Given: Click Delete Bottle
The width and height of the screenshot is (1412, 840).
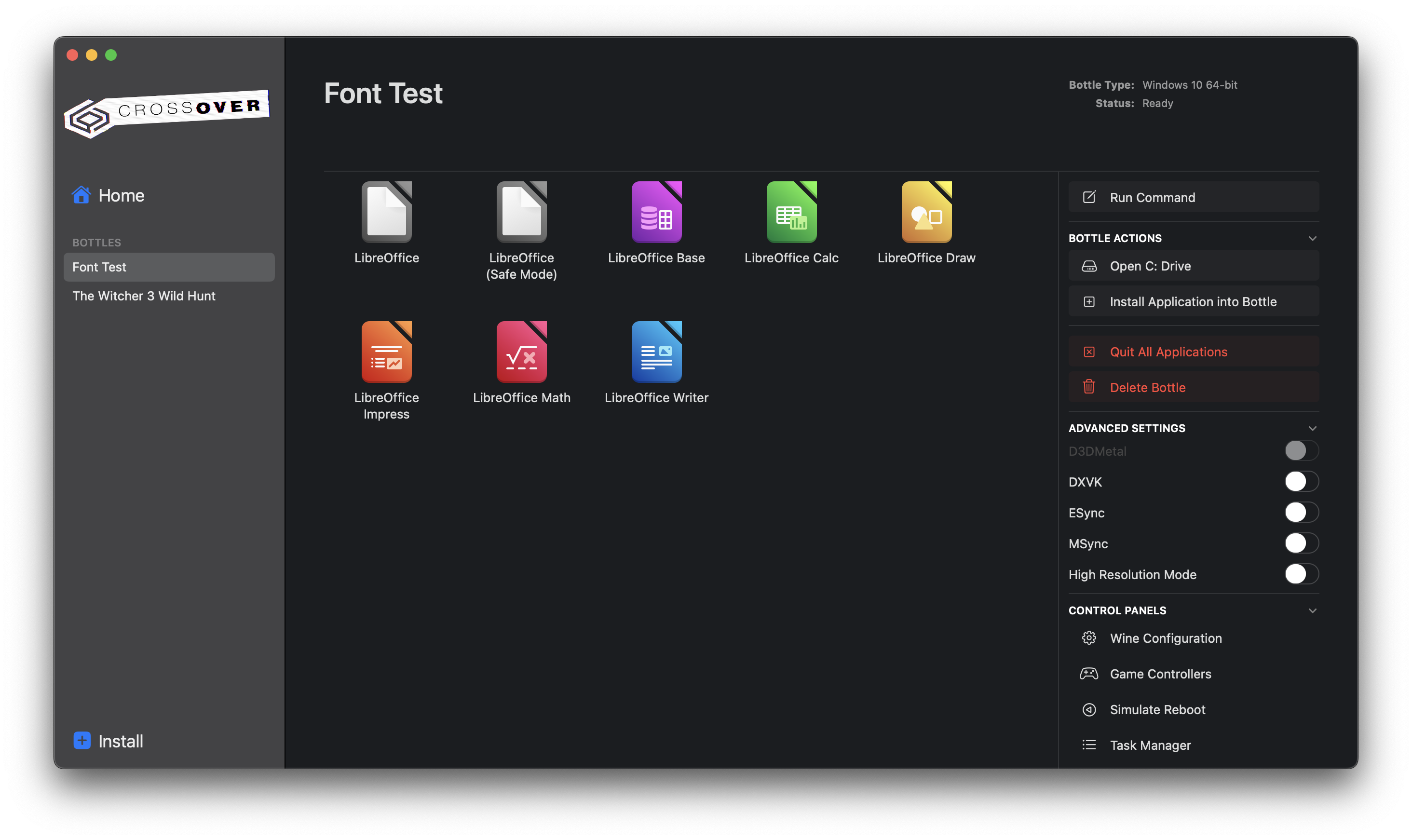Looking at the screenshot, I should 1193,388.
